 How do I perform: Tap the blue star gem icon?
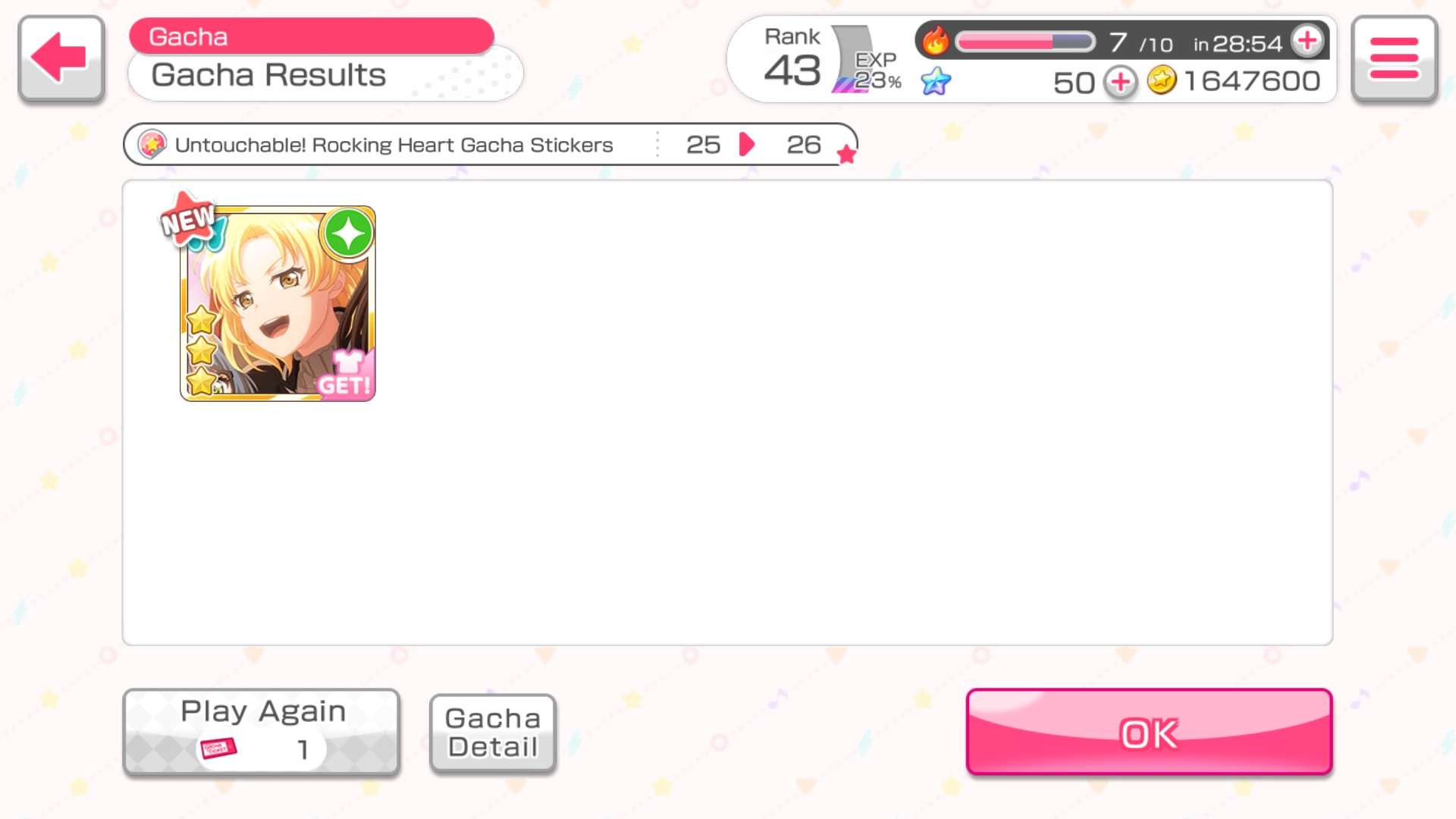pos(936,81)
